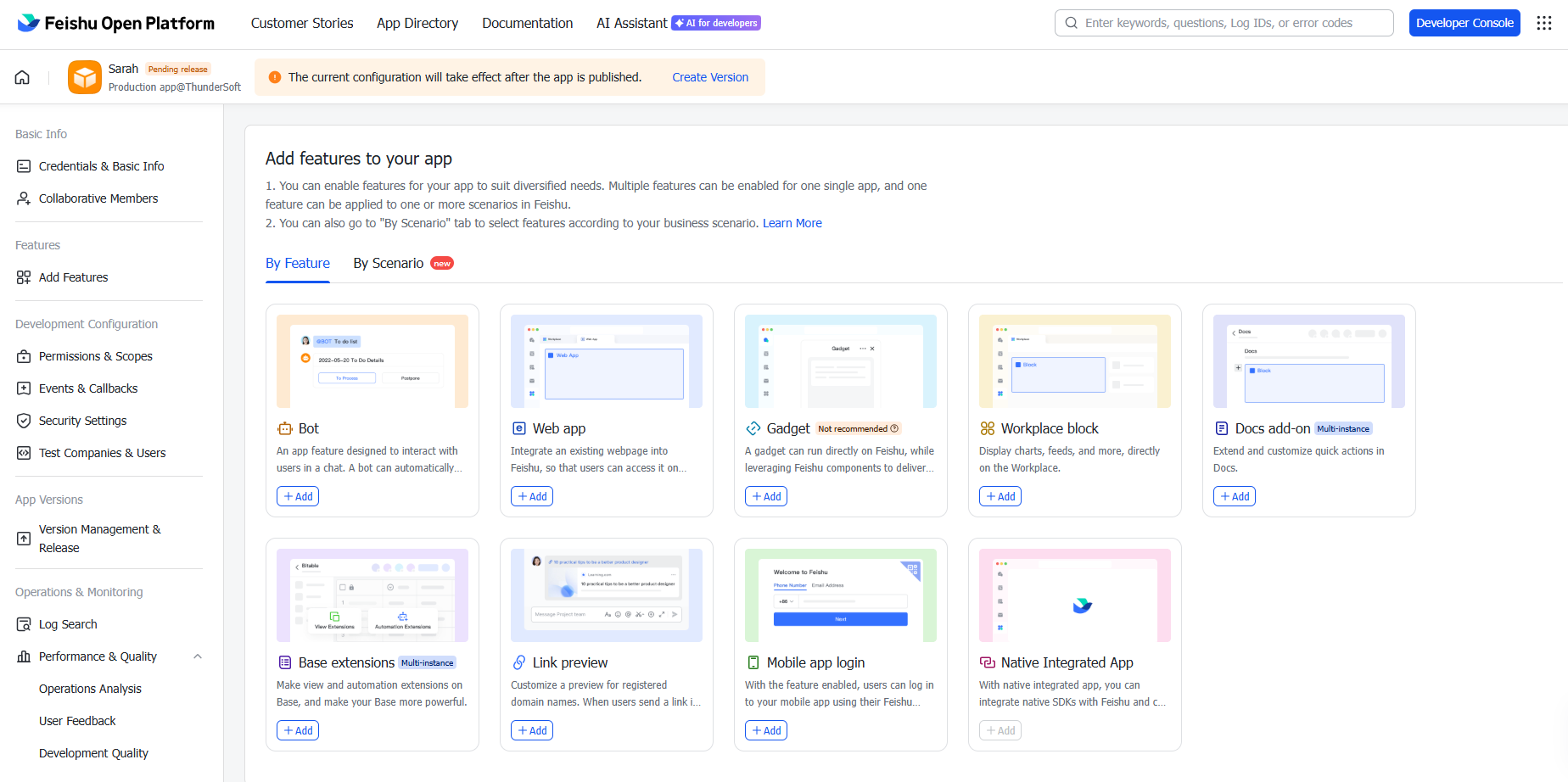Viewport: 1568px width, 782px height.
Task: Add the Bot feature
Action: click(298, 496)
